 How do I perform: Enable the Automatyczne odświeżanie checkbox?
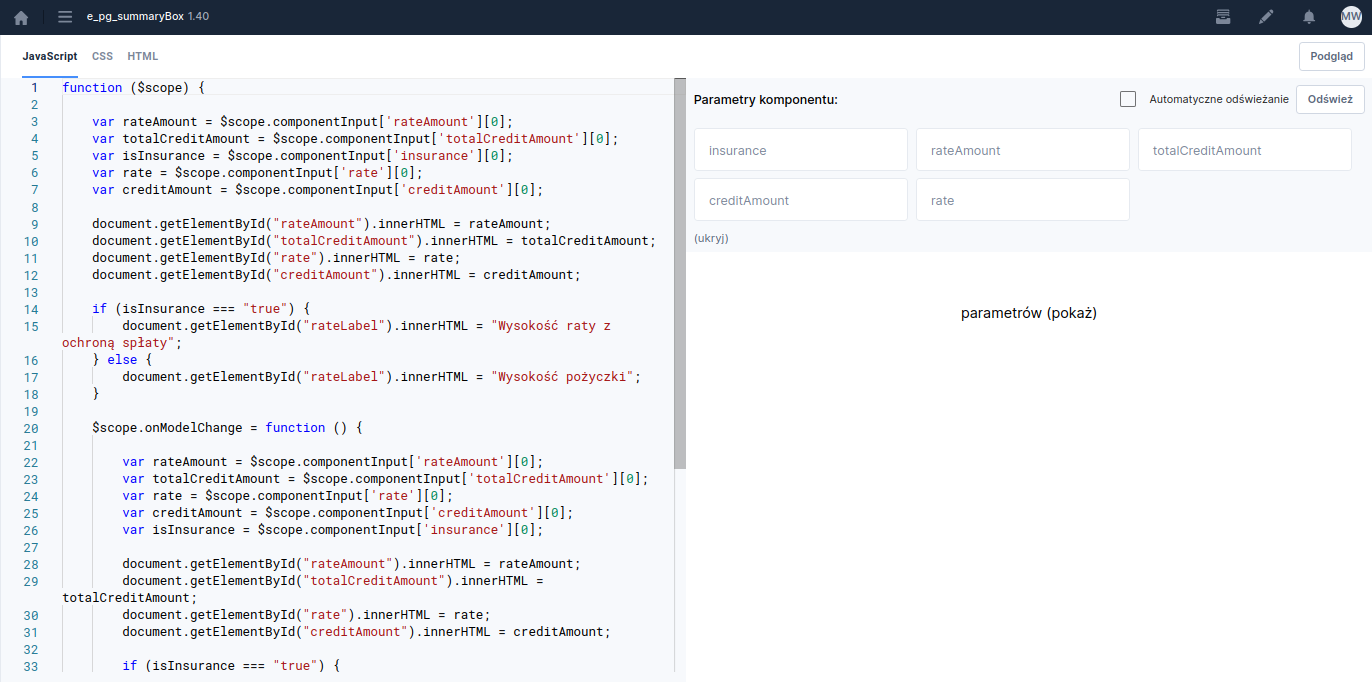coord(1128,99)
